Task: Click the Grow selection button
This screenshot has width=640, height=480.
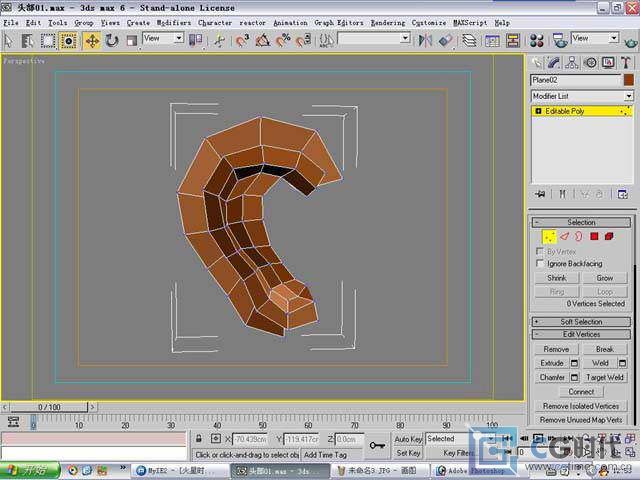Action: coord(604,278)
